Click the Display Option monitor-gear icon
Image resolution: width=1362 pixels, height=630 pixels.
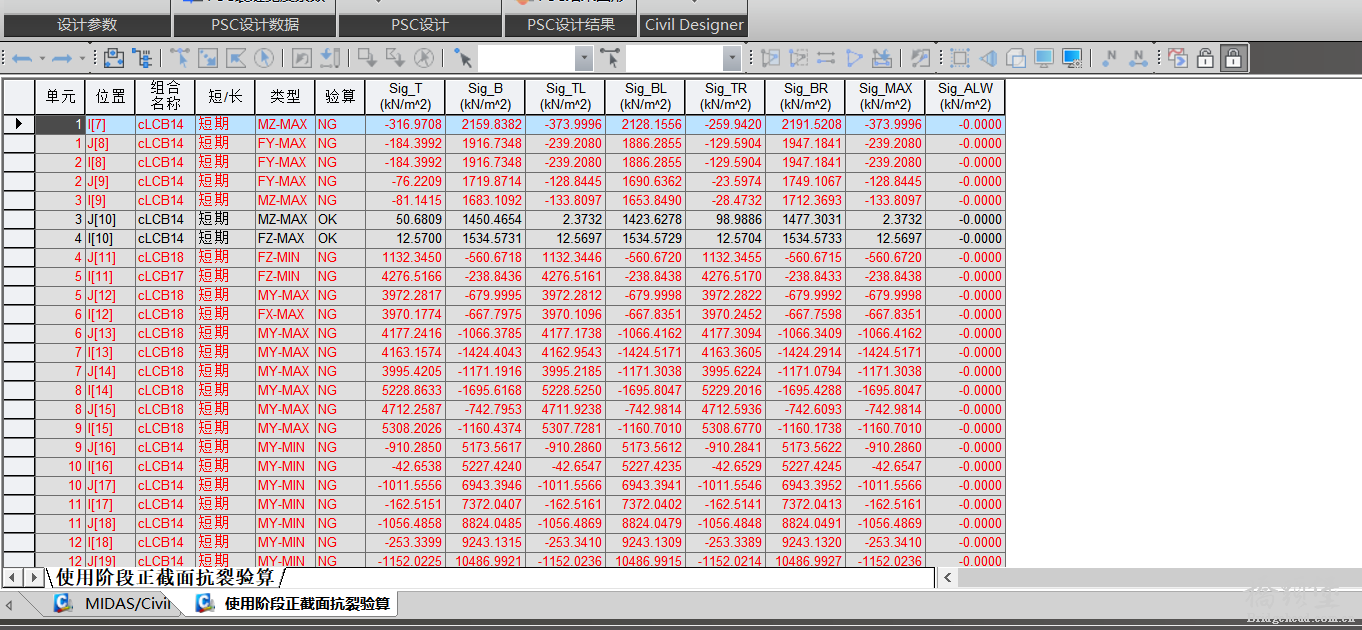(1073, 59)
